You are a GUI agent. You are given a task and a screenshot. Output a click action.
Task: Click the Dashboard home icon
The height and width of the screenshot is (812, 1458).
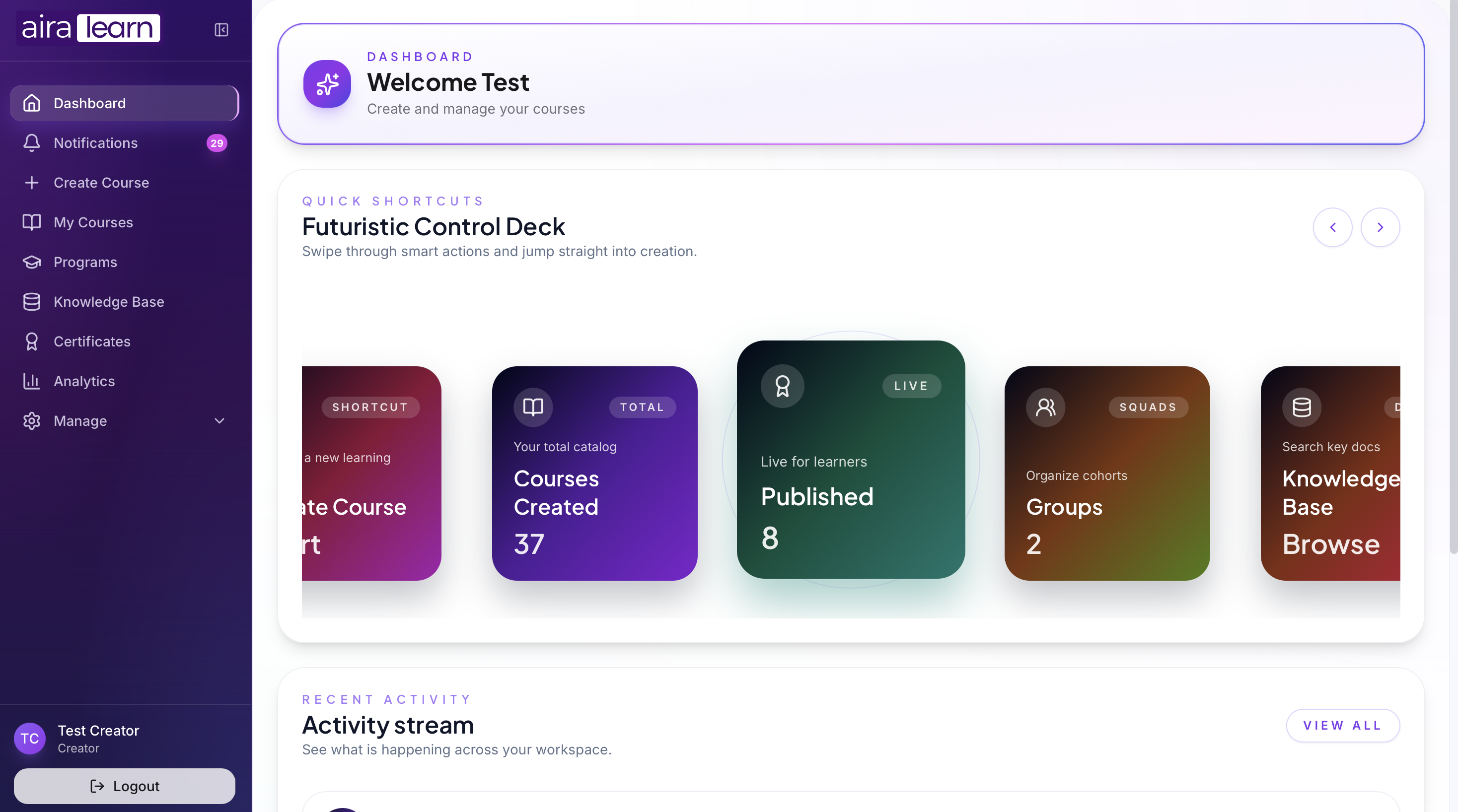32,103
